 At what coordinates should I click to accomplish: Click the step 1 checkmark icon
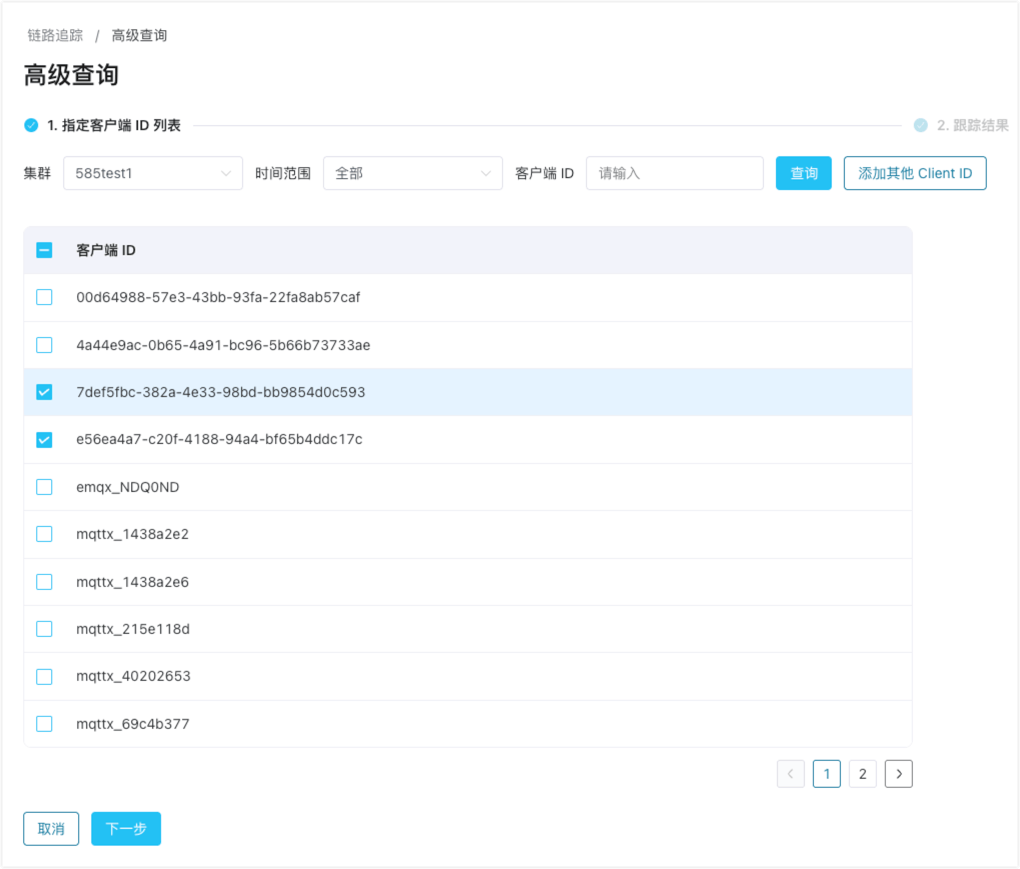click(31, 125)
